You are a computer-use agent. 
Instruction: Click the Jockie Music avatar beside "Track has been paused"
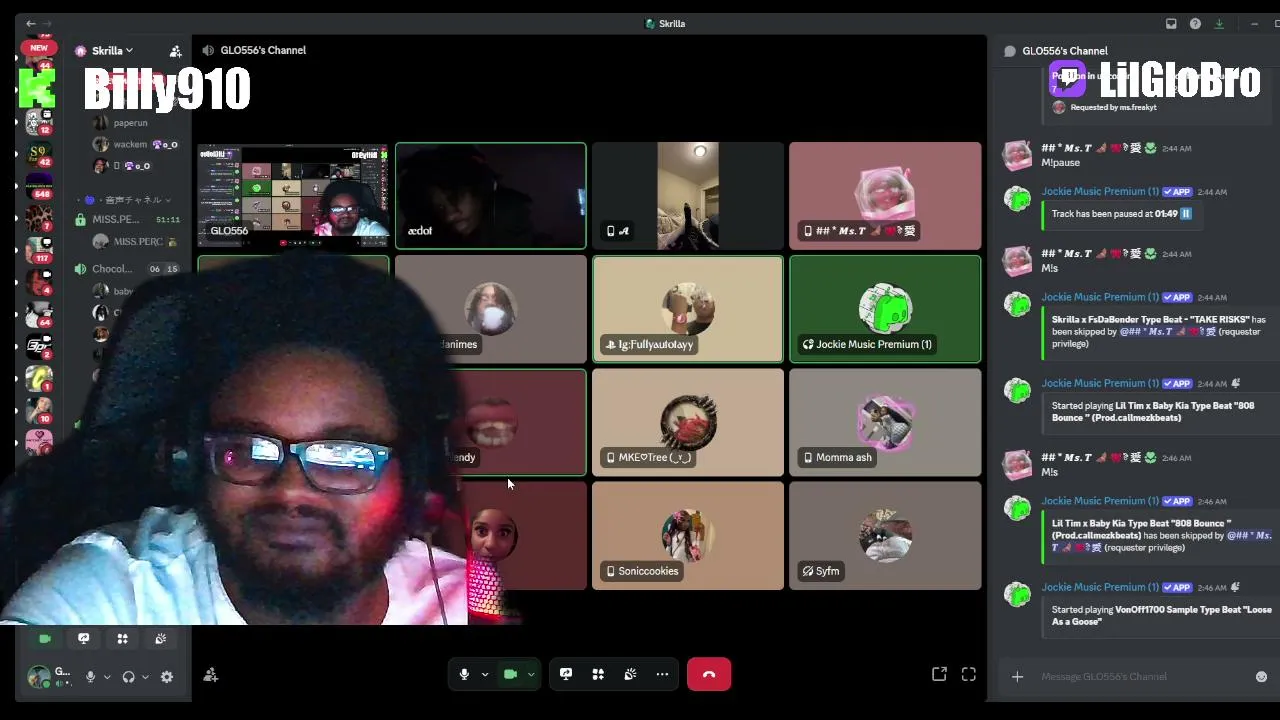(x=1018, y=199)
